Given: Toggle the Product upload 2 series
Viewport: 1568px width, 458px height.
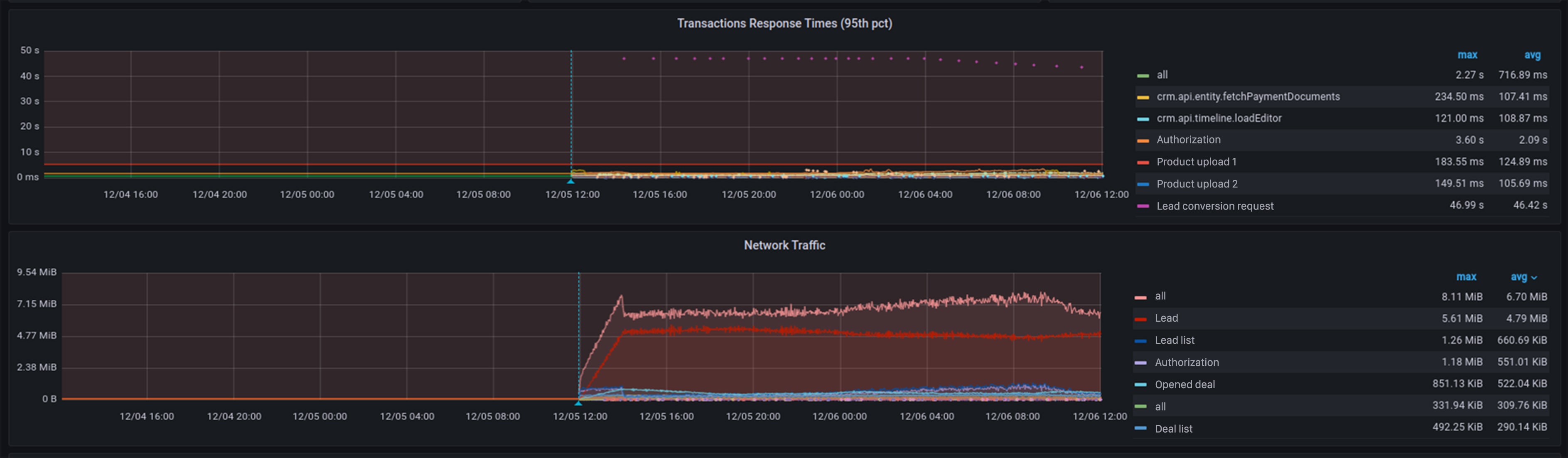Looking at the screenshot, I should click(x=1197, y=184).
